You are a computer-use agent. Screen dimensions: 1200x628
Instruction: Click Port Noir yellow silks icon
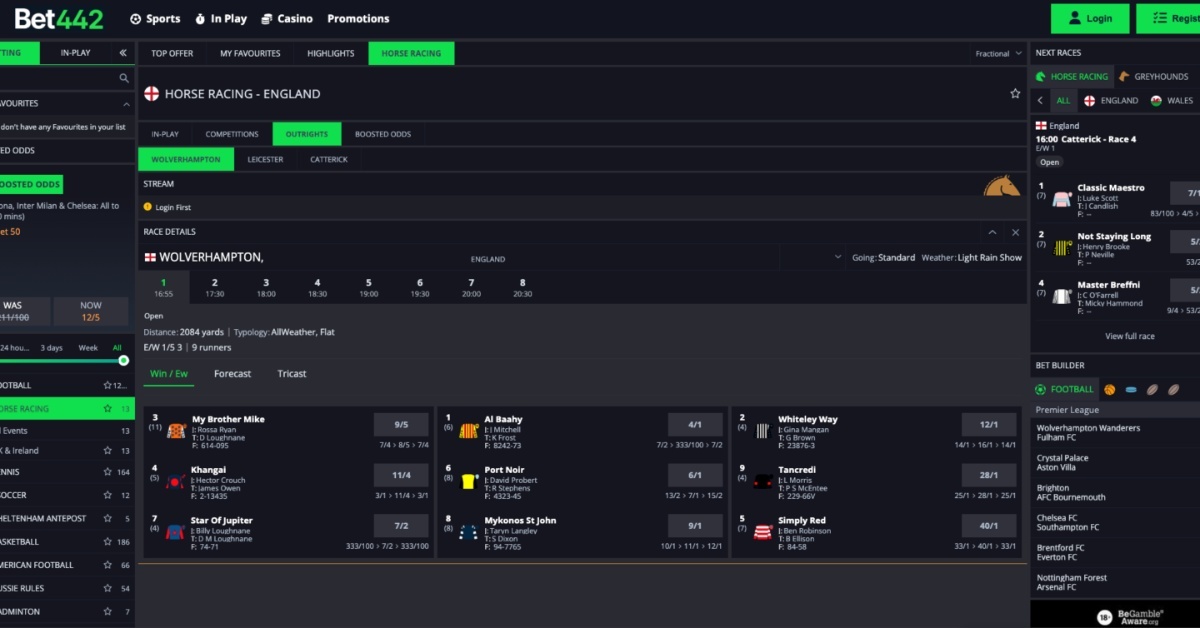[469, 482]
